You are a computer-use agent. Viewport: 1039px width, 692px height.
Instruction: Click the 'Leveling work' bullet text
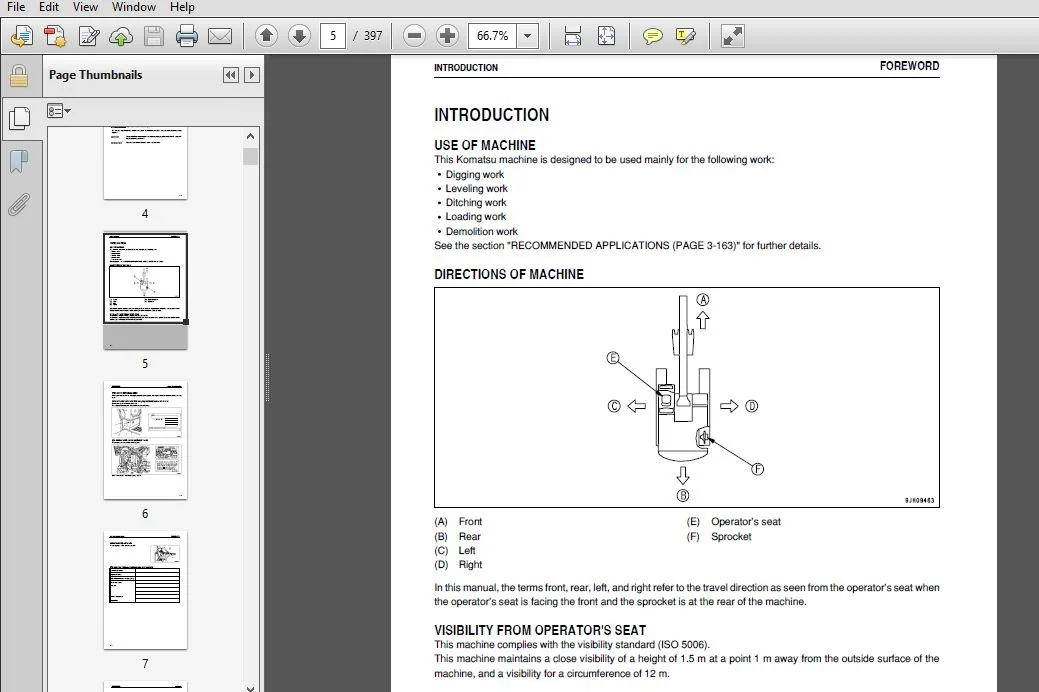[x=476, y=188]
